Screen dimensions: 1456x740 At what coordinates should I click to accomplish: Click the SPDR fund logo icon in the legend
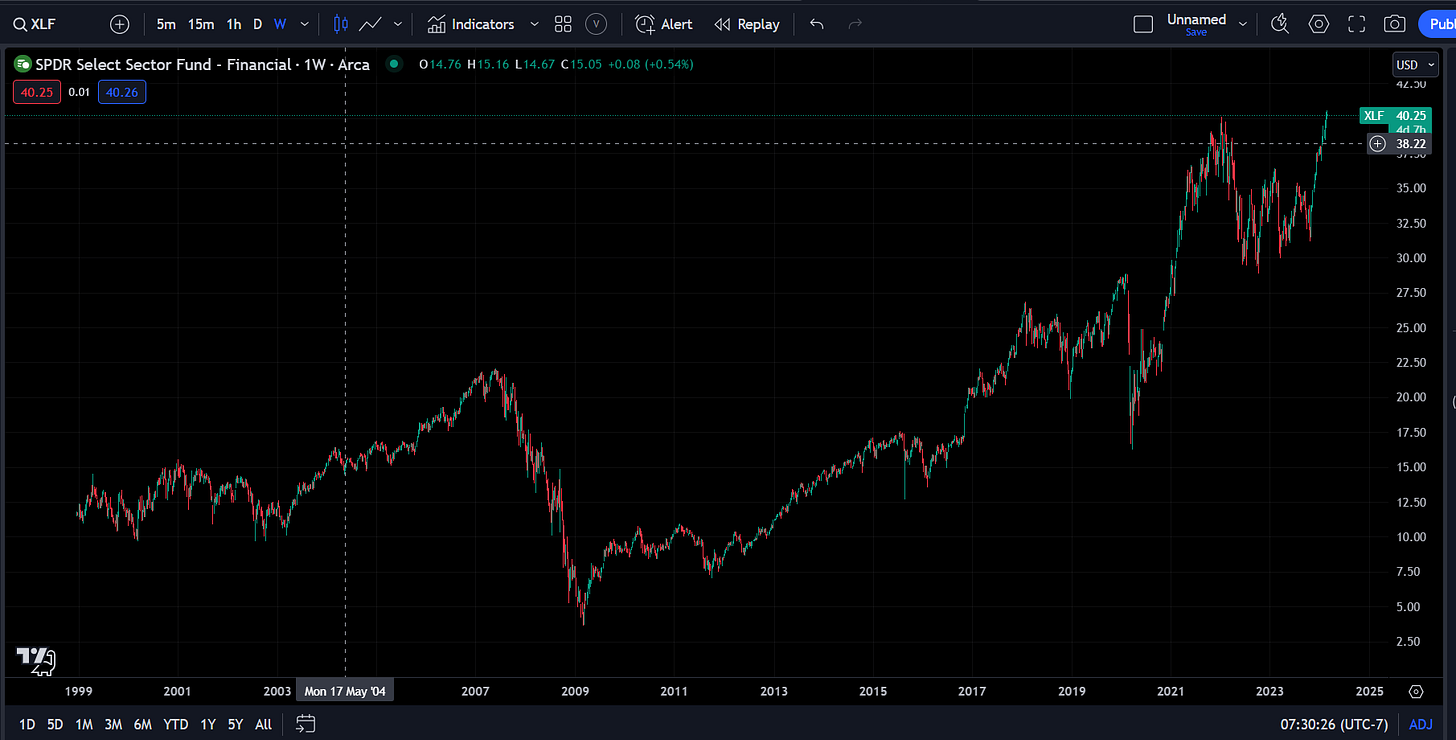pos(21,64)
